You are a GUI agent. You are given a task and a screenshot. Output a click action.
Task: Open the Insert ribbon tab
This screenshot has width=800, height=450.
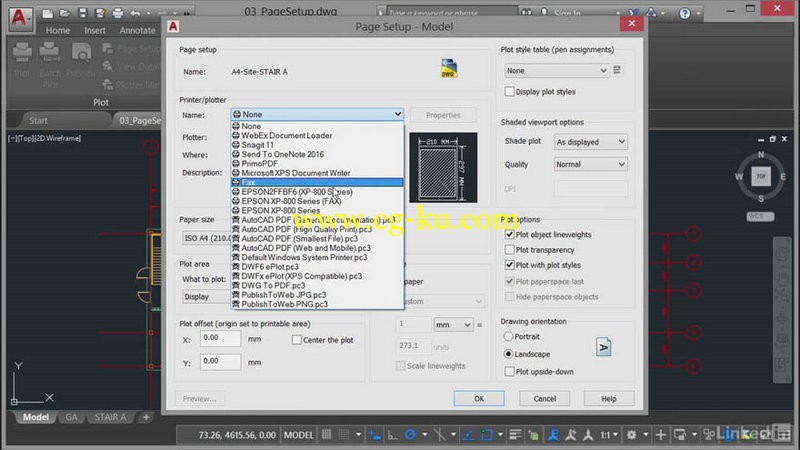click(x=95, y=31)
